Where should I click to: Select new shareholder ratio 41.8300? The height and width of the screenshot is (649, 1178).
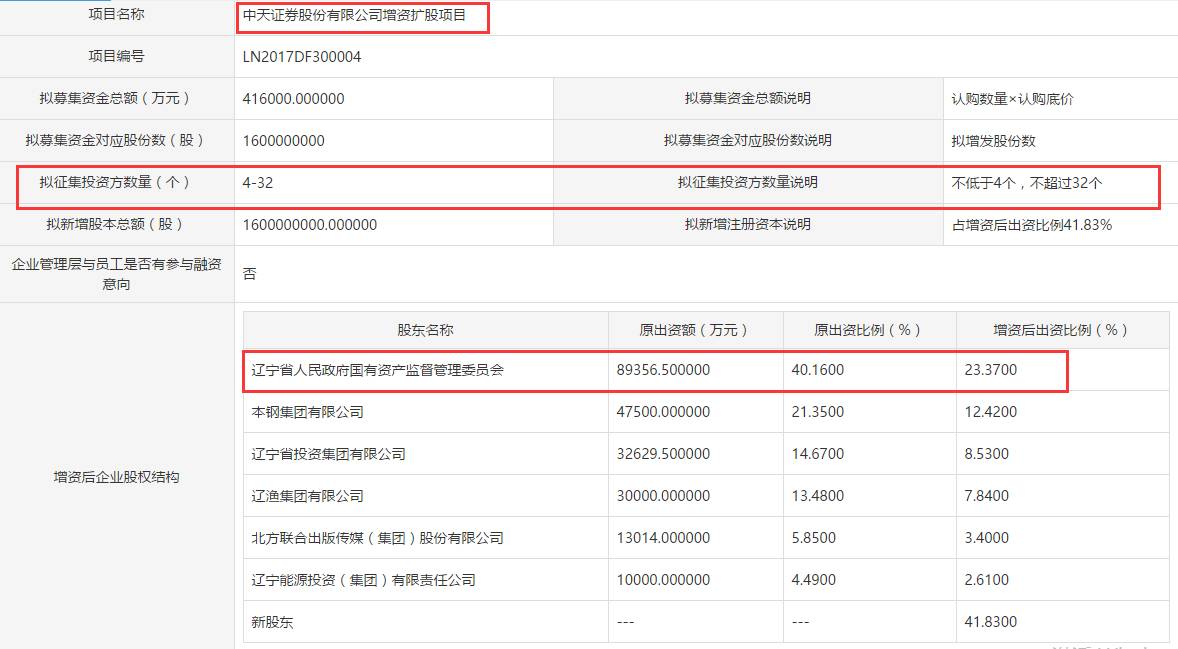coord(991,623)
